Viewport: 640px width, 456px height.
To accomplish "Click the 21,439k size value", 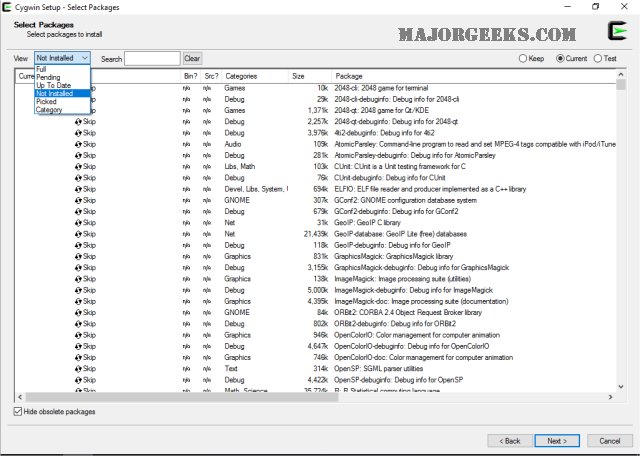I will click(x=316, y=234).
